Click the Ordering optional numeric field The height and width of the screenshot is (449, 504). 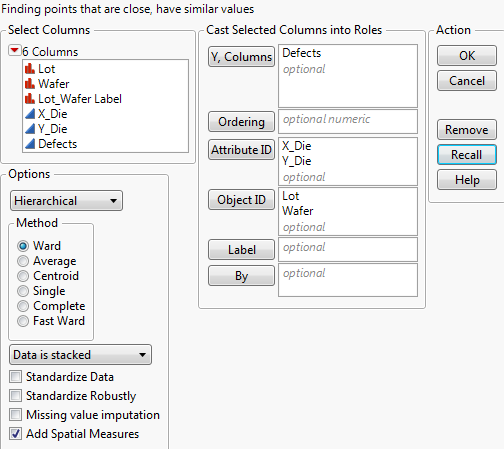(x=348, y=122)
